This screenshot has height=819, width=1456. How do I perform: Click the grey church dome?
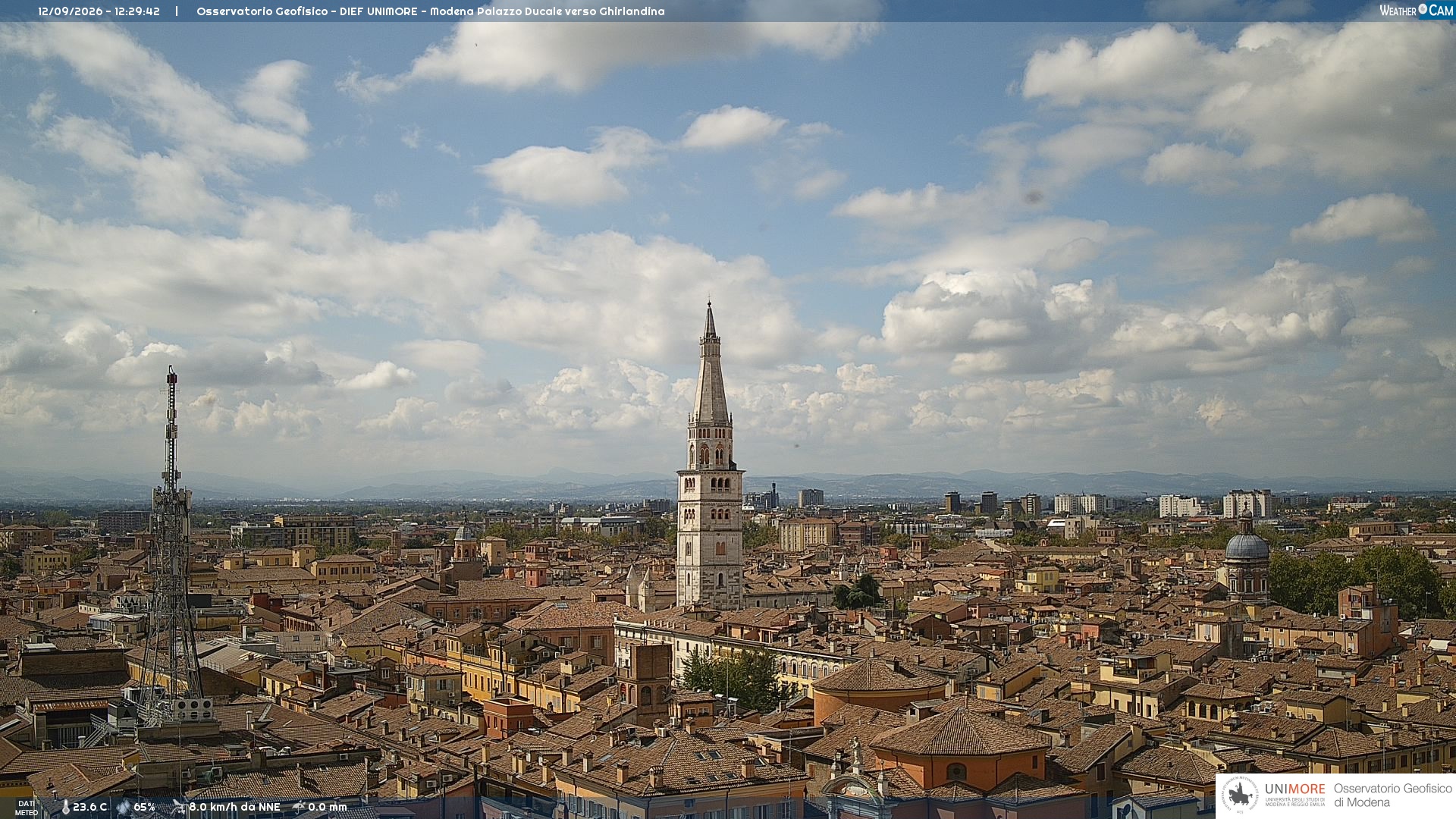pos(1247,545)
